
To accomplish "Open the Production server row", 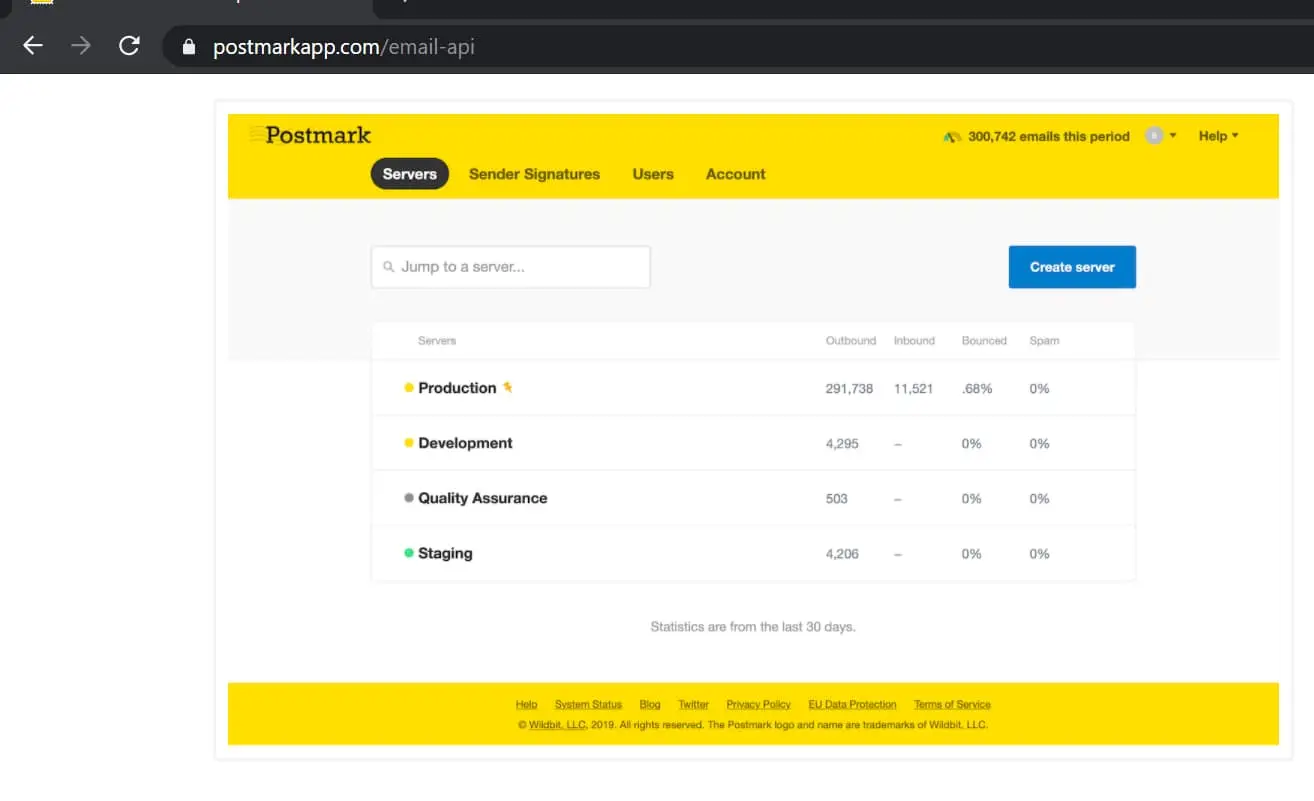I will click(x=753, y=388).
